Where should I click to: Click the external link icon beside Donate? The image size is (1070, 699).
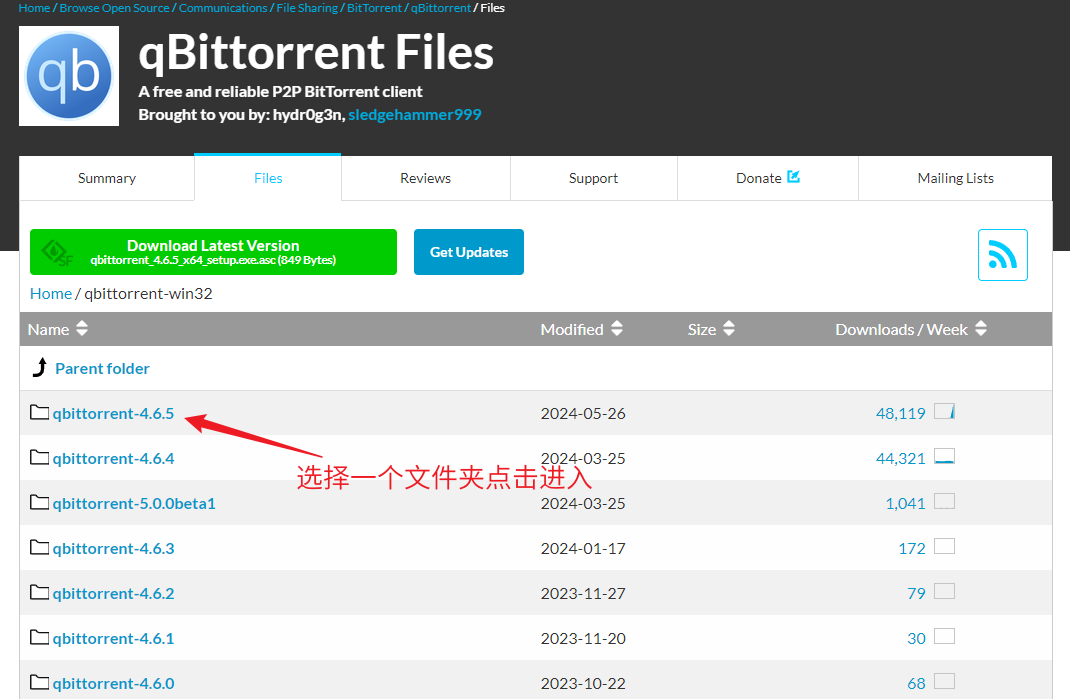pos(794,177)
